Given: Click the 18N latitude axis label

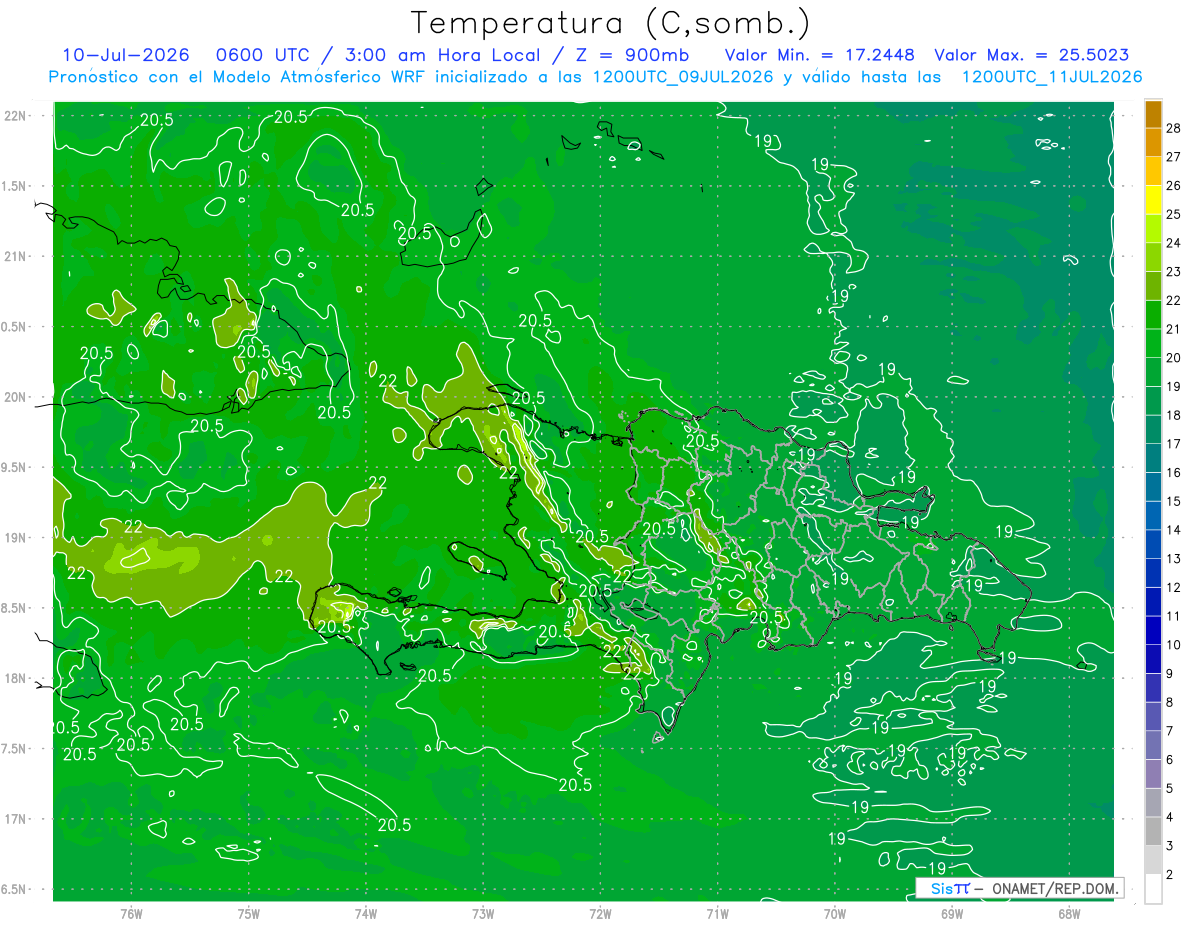Looking at the screenshot, I should 14,679.
